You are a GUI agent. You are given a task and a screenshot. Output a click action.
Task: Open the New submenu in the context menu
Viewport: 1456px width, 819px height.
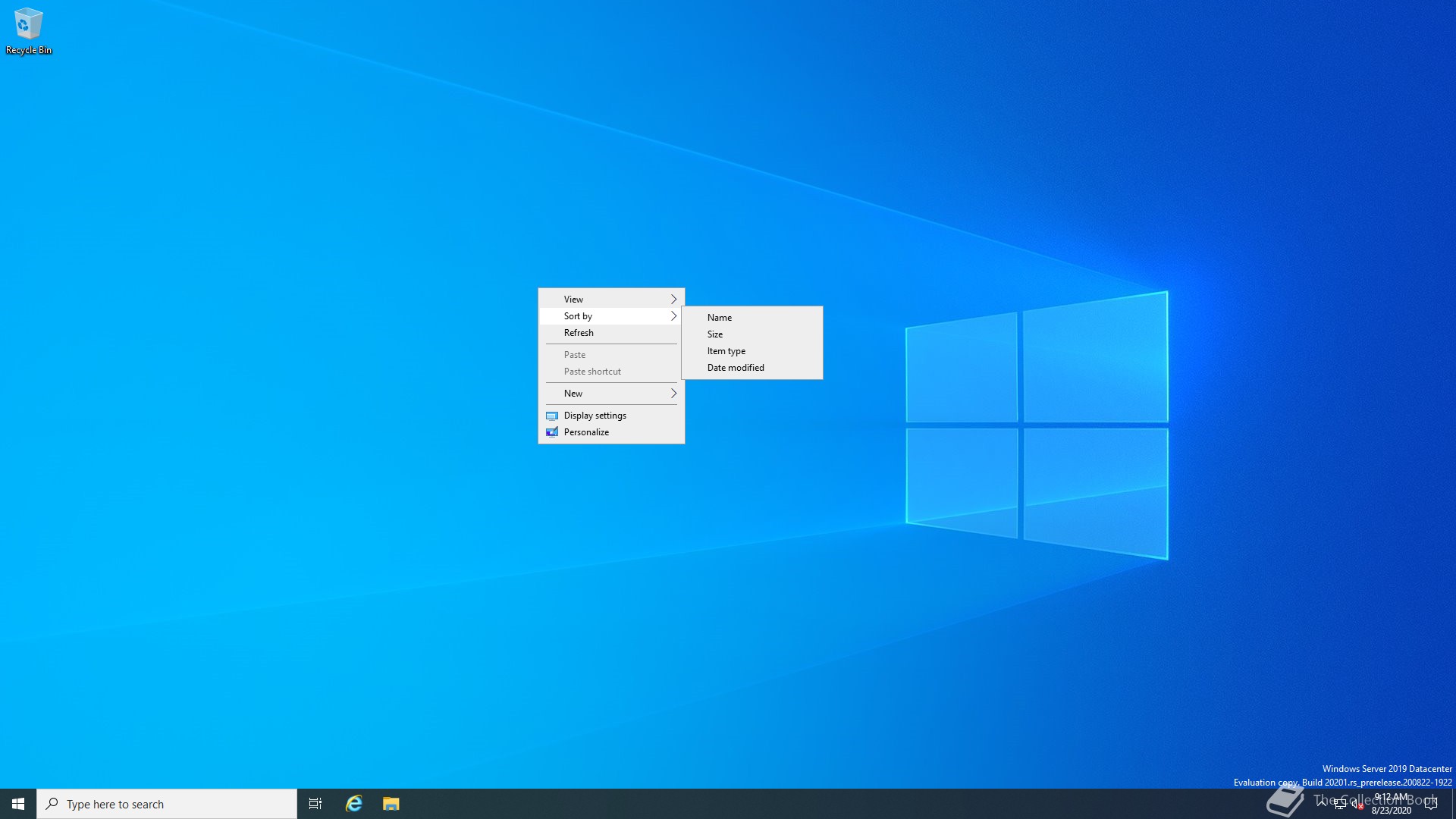[x=611, y=394]
